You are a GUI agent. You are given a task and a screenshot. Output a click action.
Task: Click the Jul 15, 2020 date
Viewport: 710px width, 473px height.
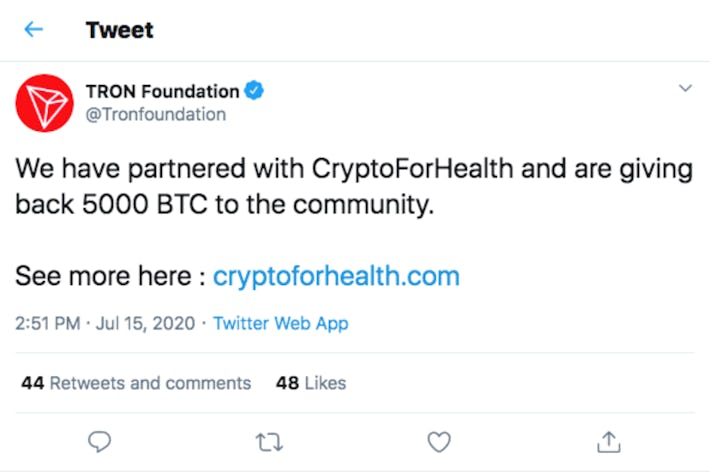point(145,324)
